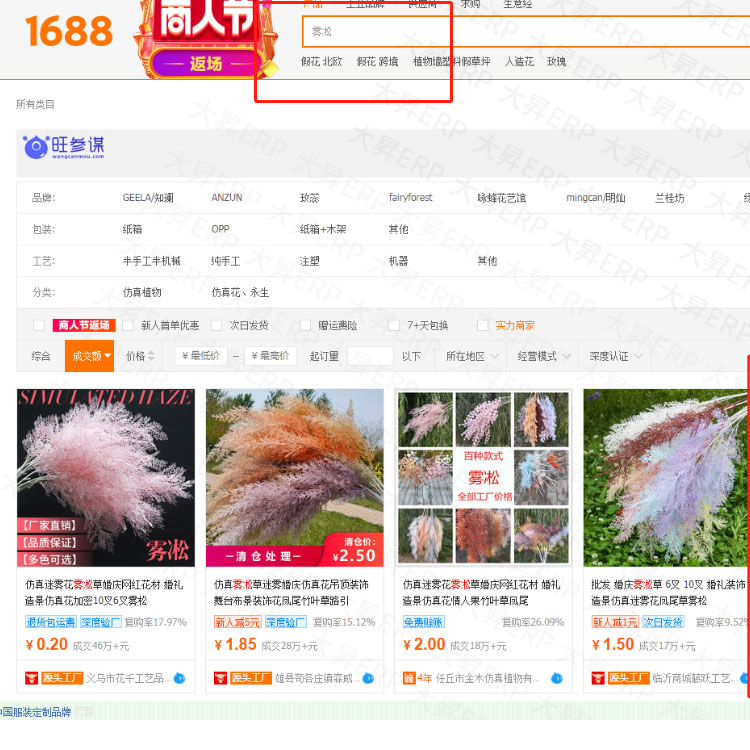Click the 1688 logo

(x=68, y=31)
